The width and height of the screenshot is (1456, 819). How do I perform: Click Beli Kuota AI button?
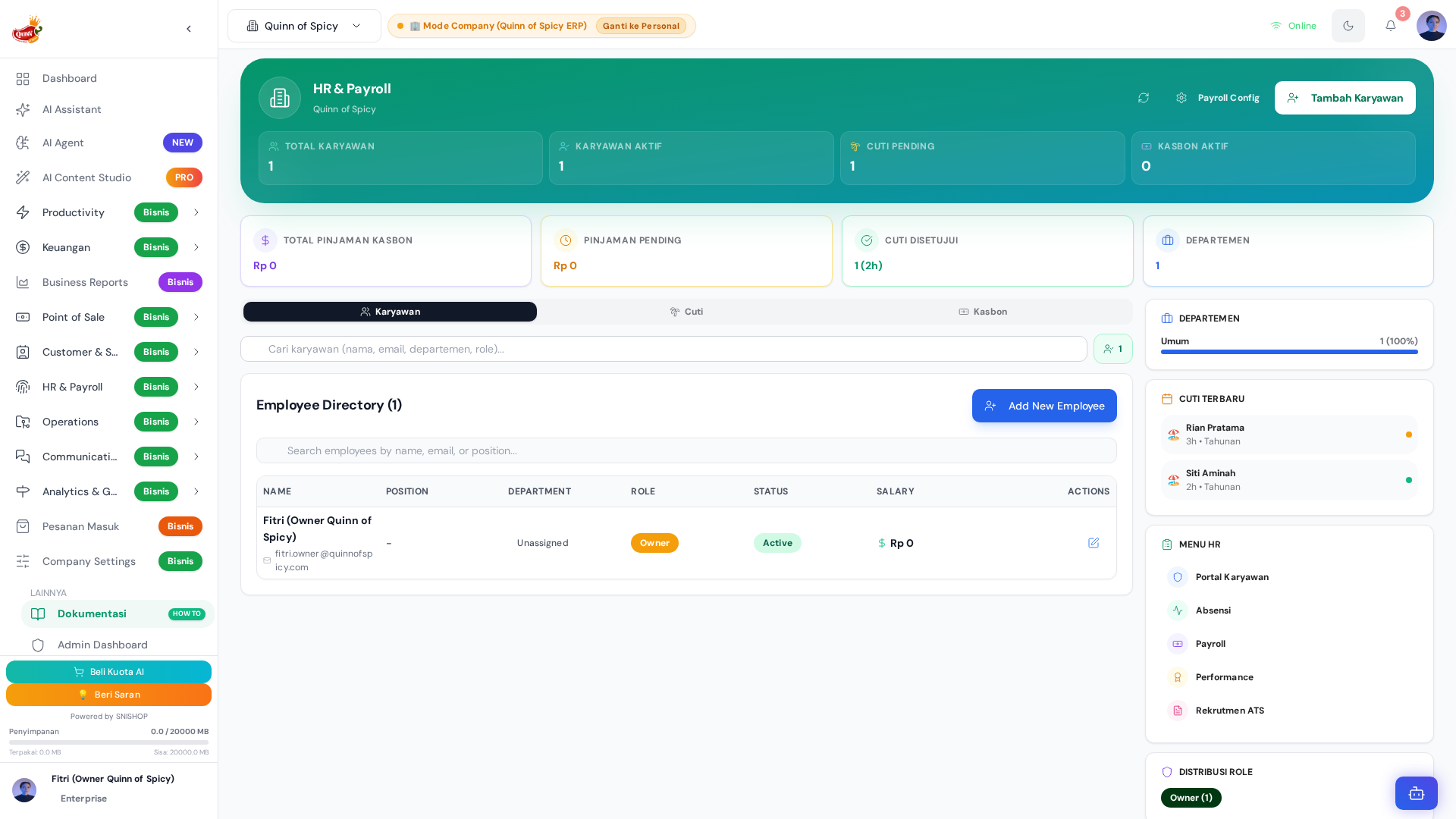pyautogui.click(x=108, y=672)
